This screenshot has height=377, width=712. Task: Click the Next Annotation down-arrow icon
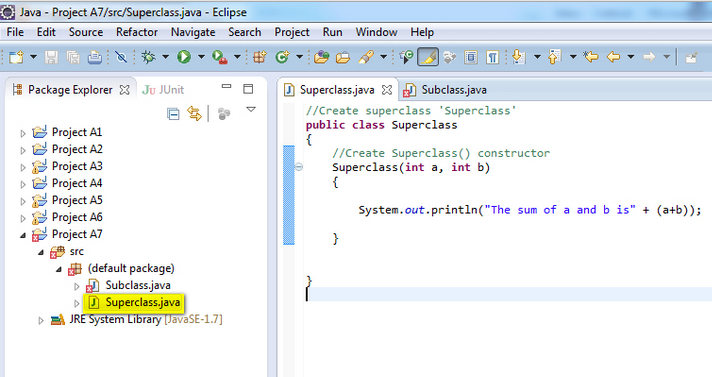coord(518,57)
